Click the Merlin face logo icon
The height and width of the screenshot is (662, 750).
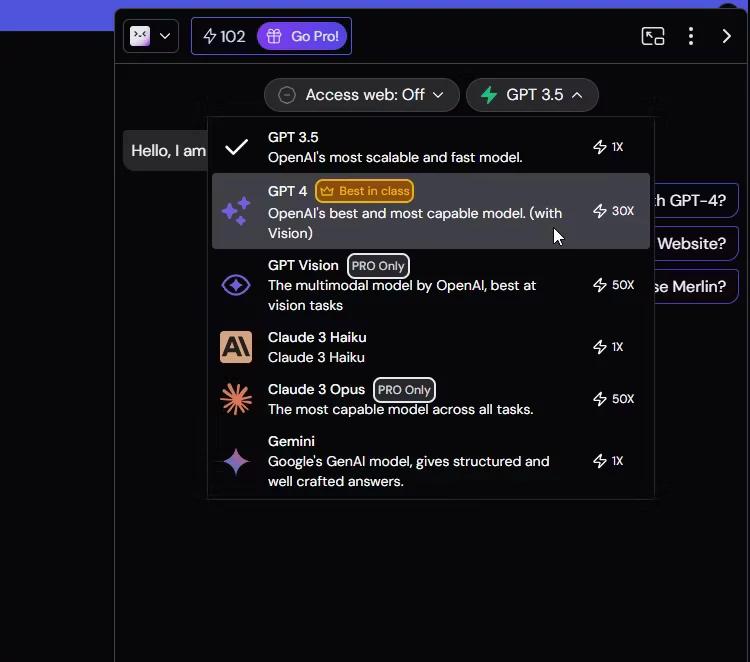click(x=140, y=36)
